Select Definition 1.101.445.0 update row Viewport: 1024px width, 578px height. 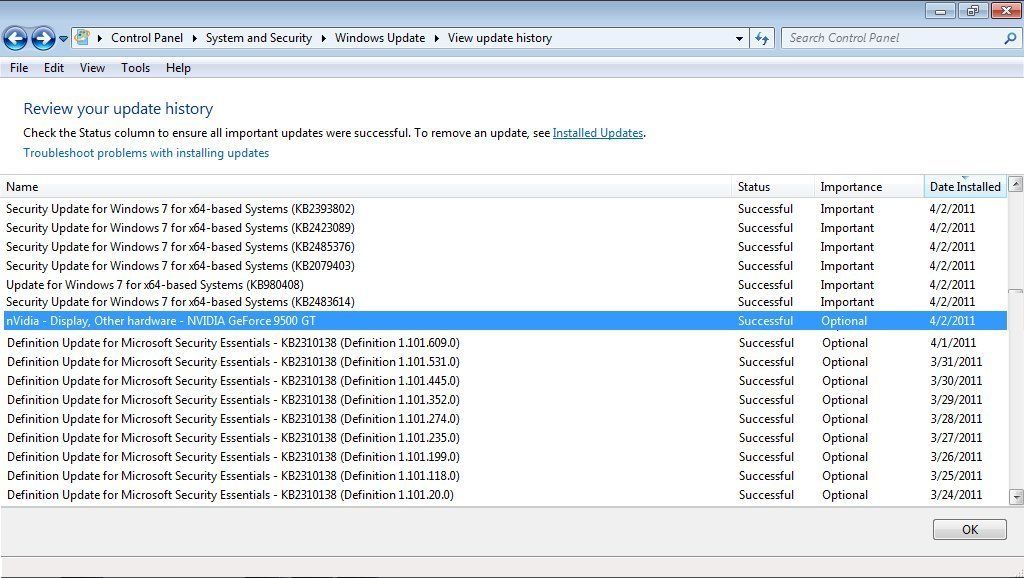[x=503, y=381]
